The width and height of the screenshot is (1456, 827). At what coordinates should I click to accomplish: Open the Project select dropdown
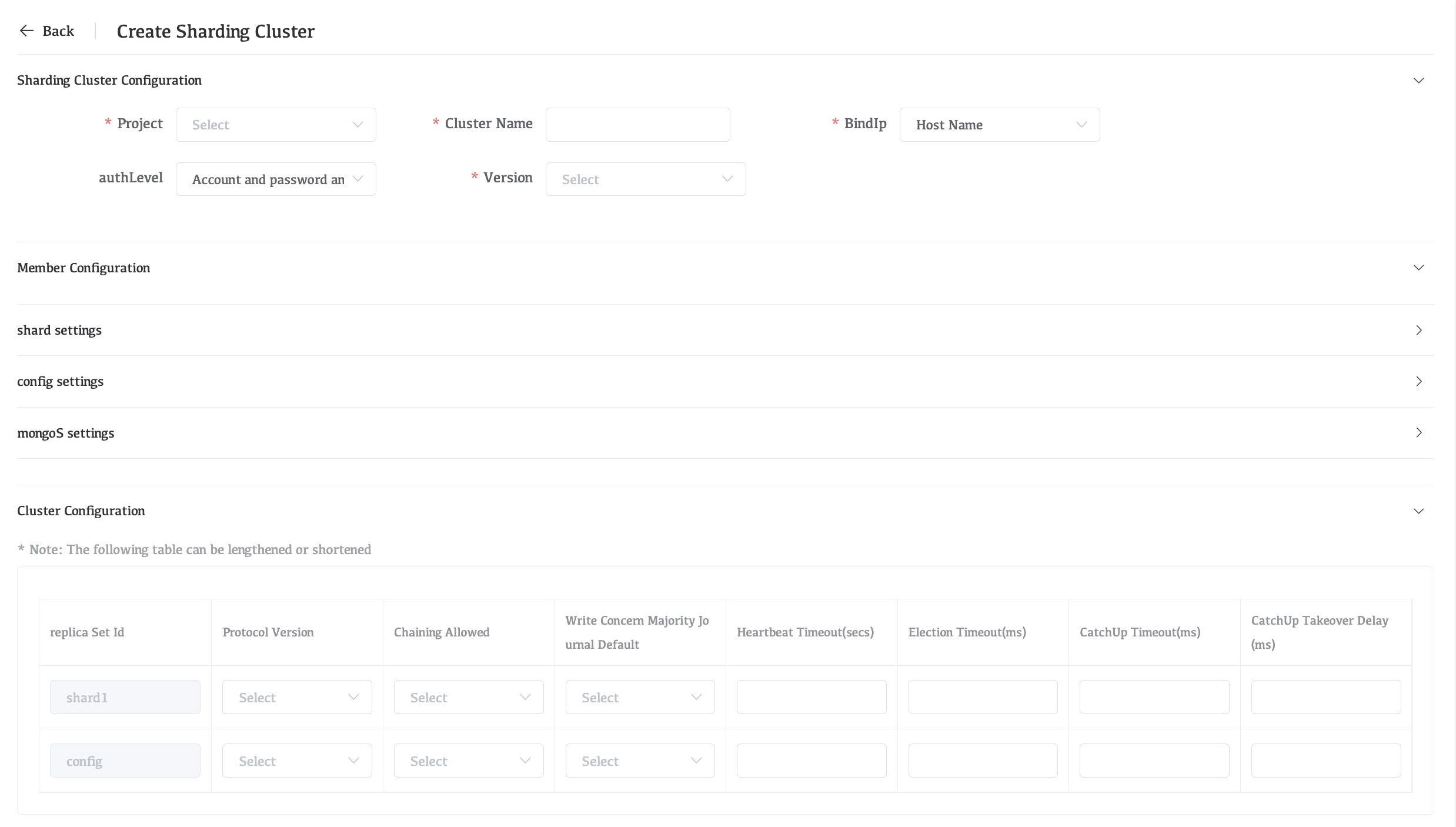tap(276, 125)
